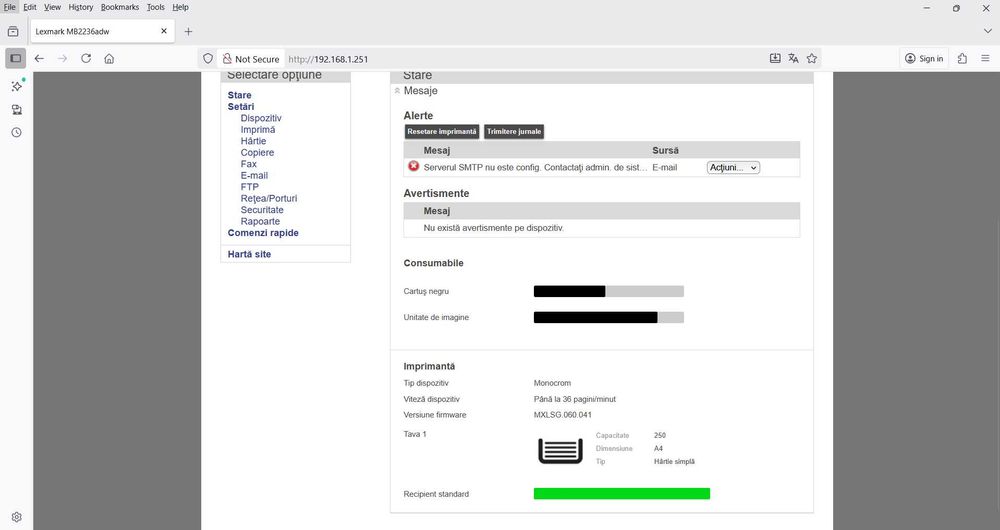Open sidebar settings gear
1000x530 pixels.
[17, 517]
